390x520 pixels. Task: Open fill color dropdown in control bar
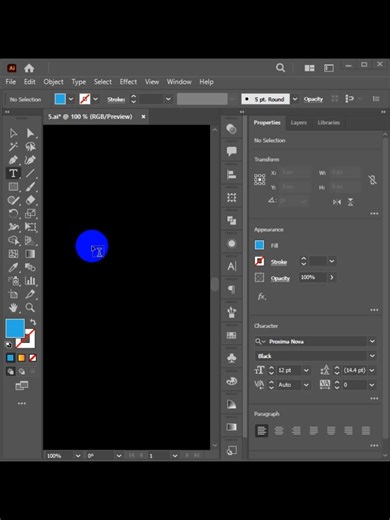tap(71, 99)
